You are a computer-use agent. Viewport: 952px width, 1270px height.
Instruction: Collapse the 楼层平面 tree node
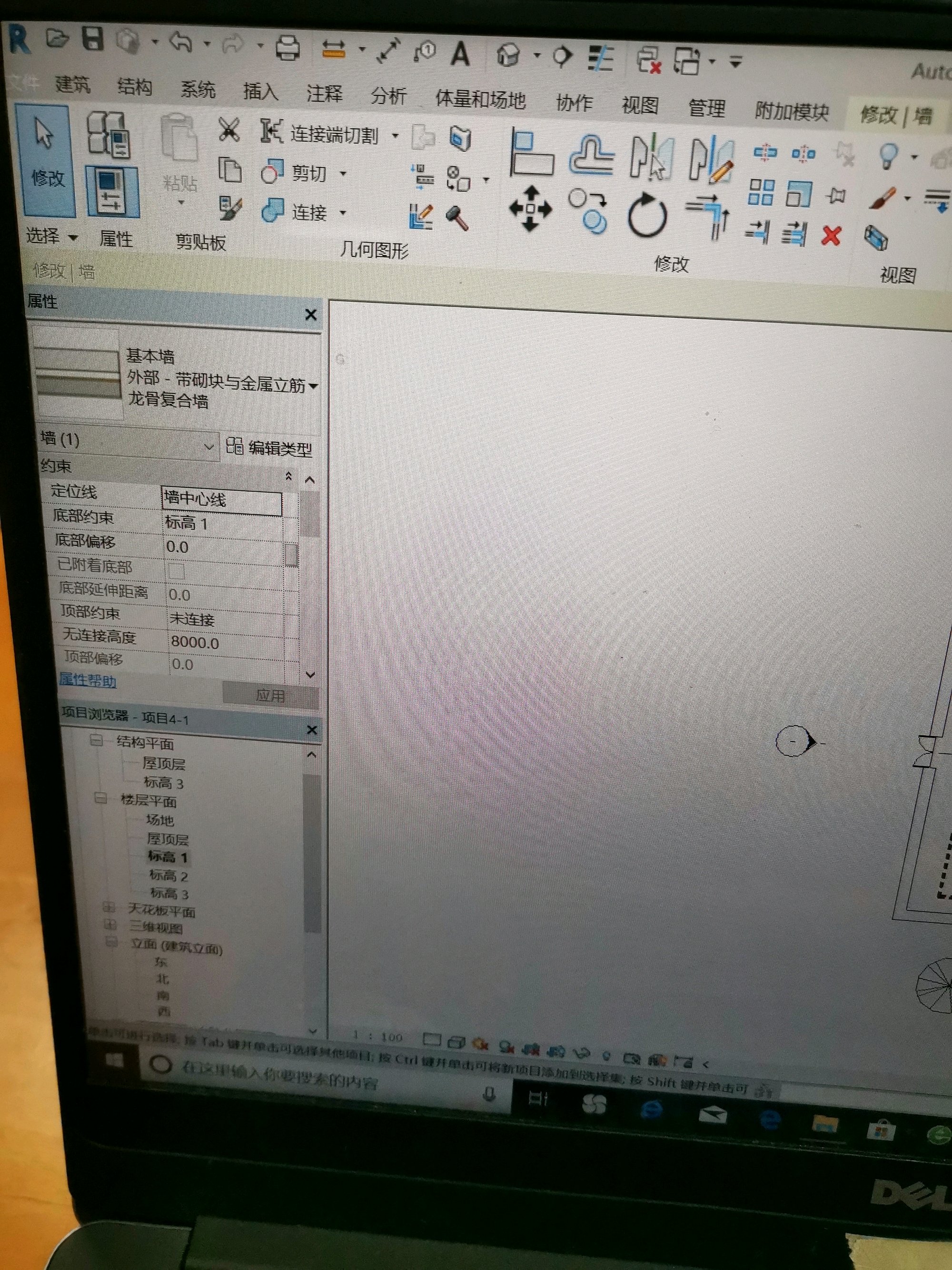pos(101,798)
